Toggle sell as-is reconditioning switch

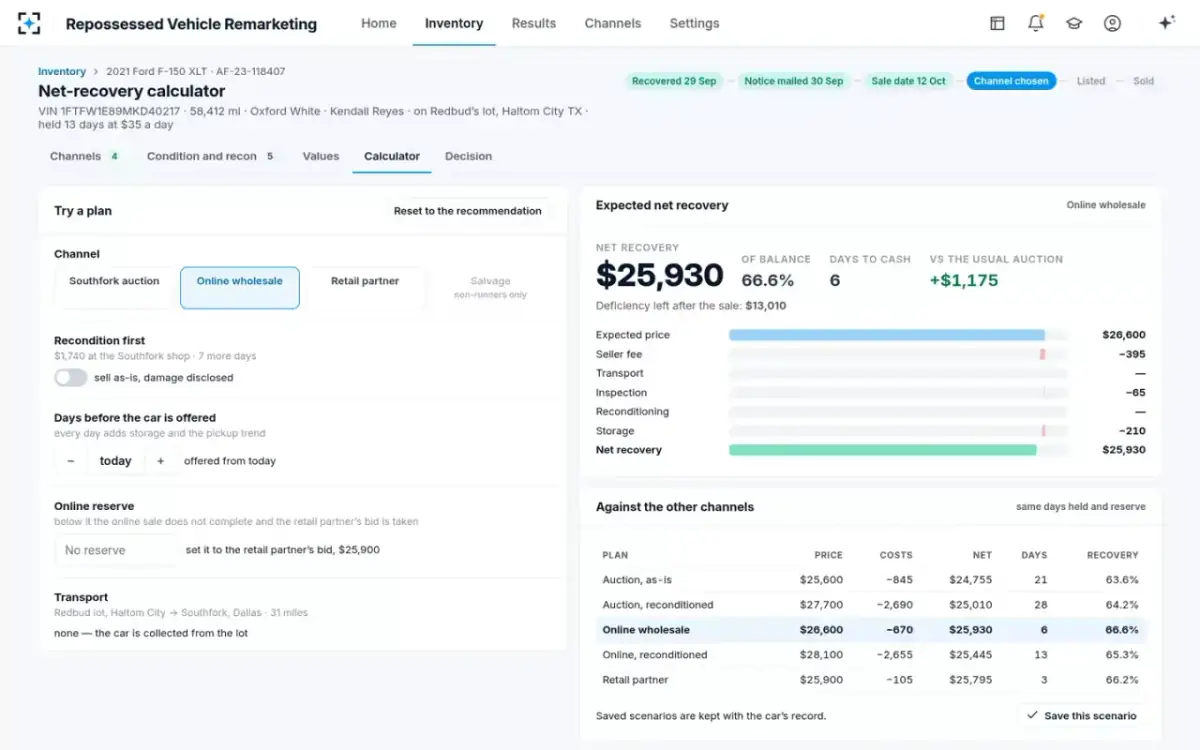pos(71,377)
